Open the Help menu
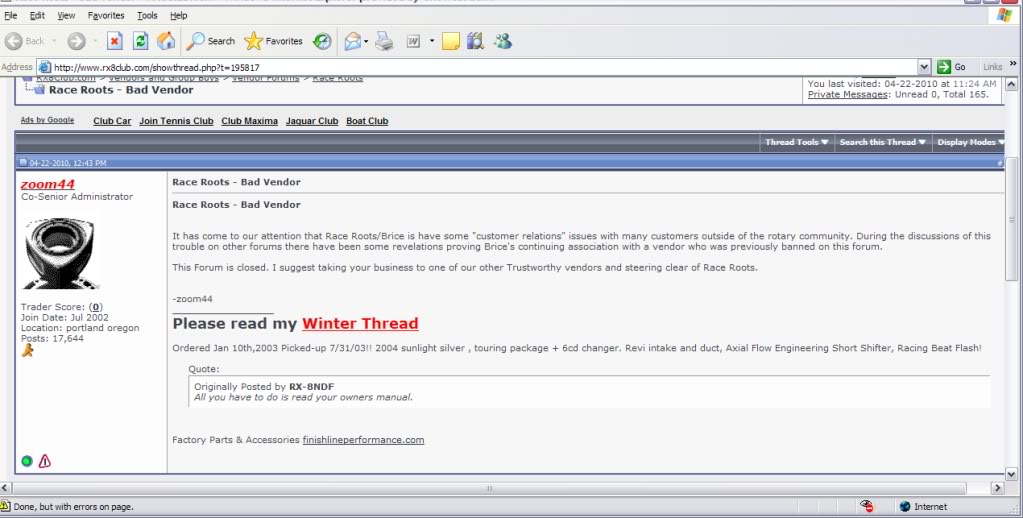This screenshot has height=518, width=1023. (178, 15)
